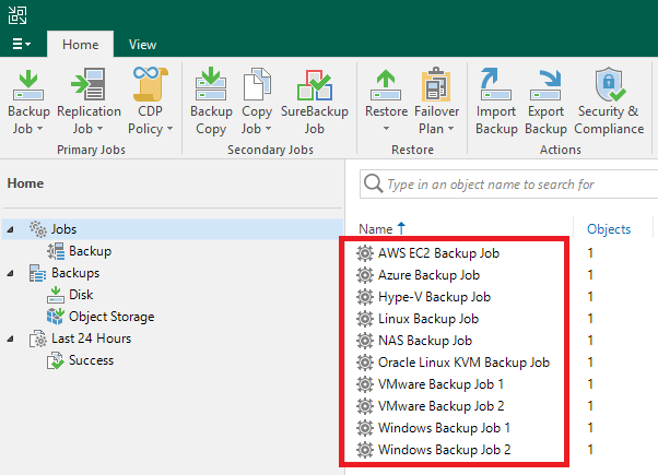Click the gear icon for NAS Backup Job
This screenshot has height=475, width=658.
pos(365,340)
